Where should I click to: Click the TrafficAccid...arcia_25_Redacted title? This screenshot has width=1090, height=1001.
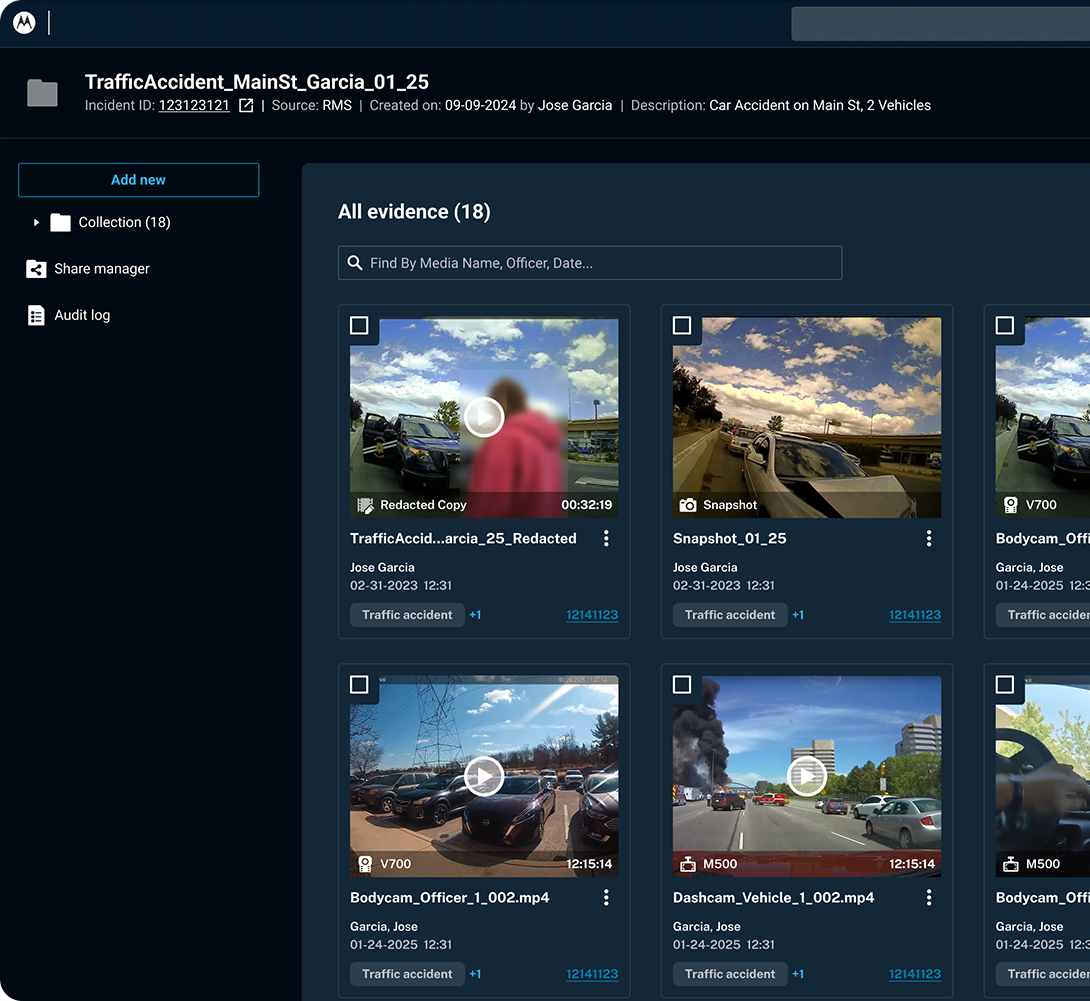coord(463,539)
